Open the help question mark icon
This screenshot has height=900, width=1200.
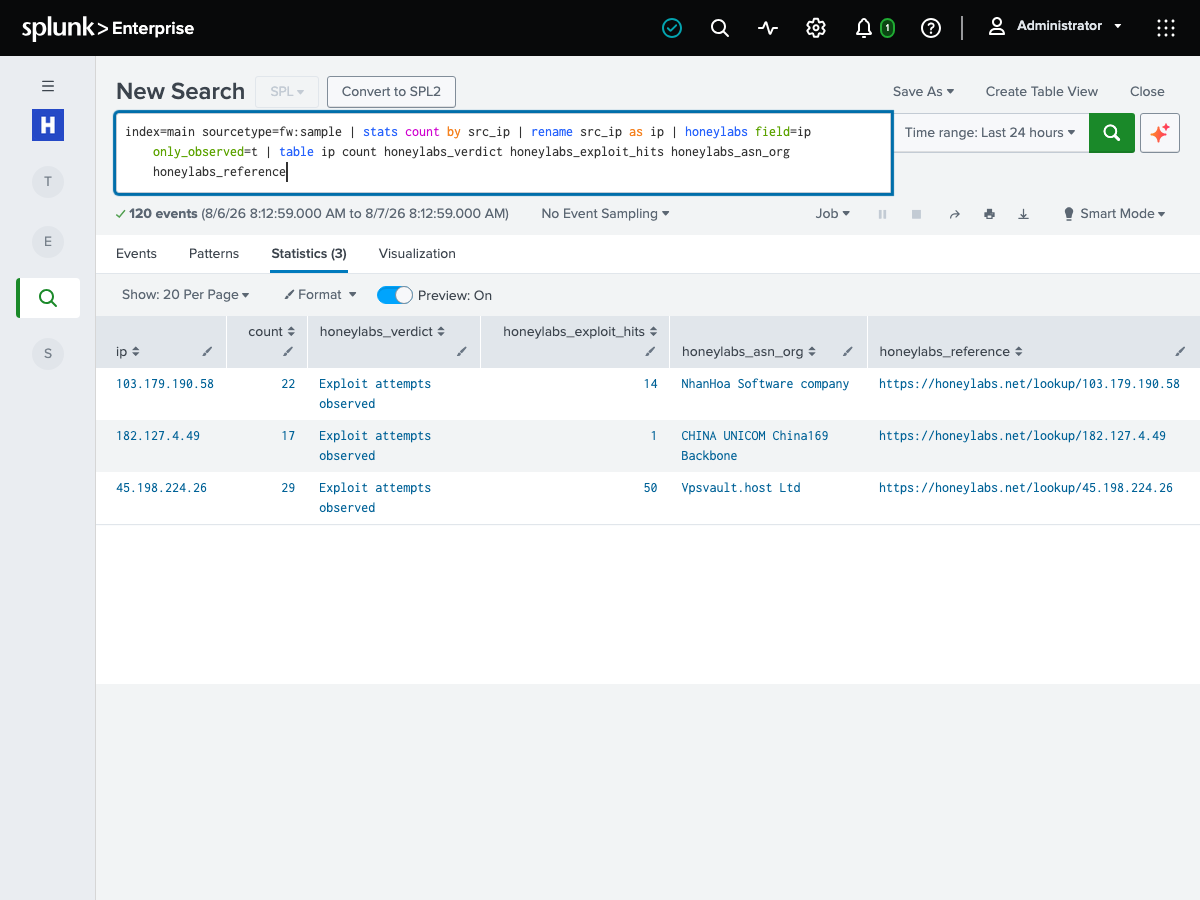(931, 28)
